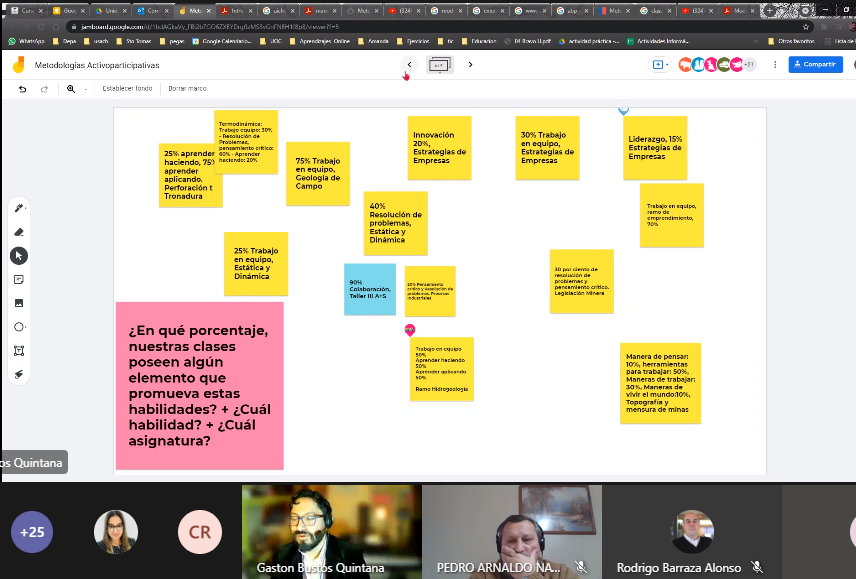Screen dimensions: 856x579
Task: Select the Manera de pensar 10% note
Action: tap(661, 383)
